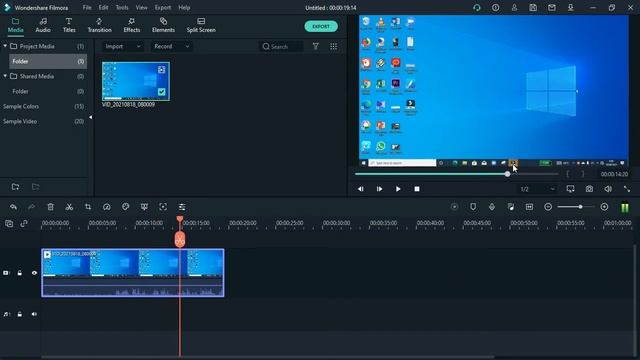Switch to the Split Screen tab
This screenshot has height=360, width=640.
tap(201, 25)
